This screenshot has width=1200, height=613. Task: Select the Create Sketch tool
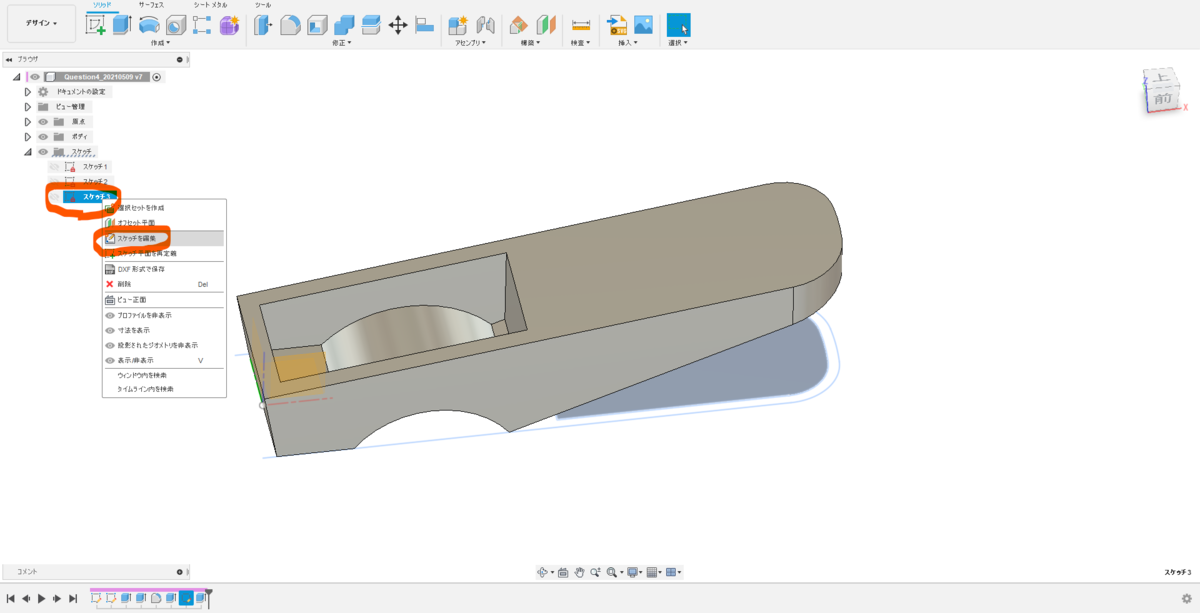pyautogui.click(x=95, y=25)
